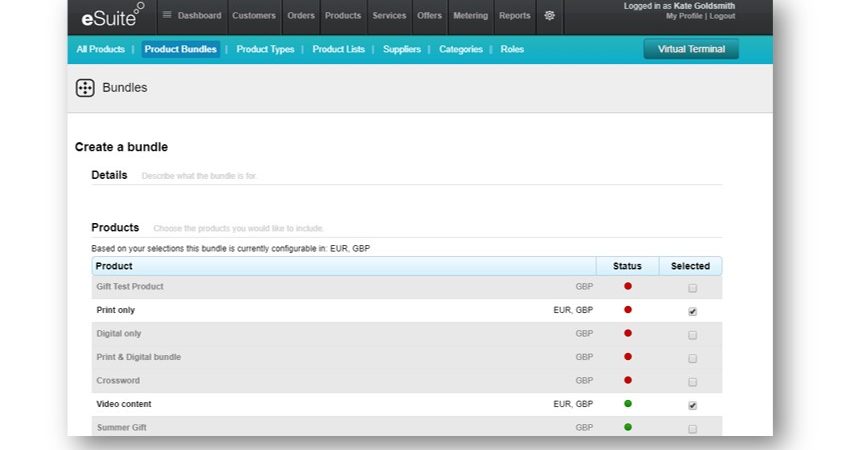Click the green status dot for Summer Gift

pos(628,427)
